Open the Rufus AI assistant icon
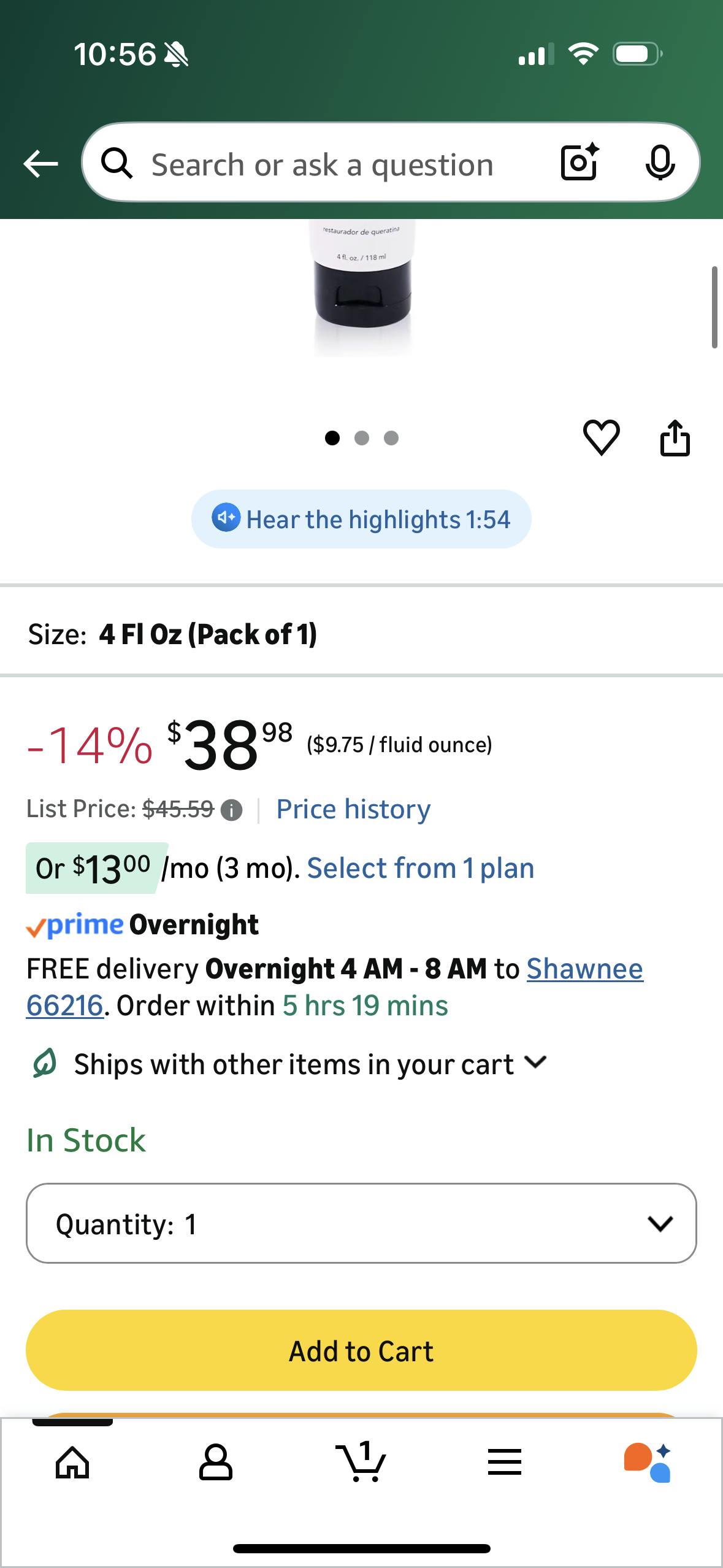Image resolution: width=723 pixels, height=1568 pixels. [x=648, y=1462]
